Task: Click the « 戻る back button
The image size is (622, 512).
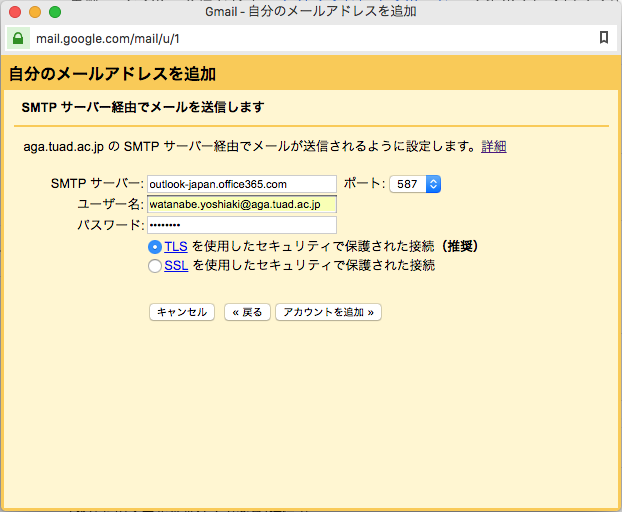Action: pyautogui.click(x=247, y=312)
